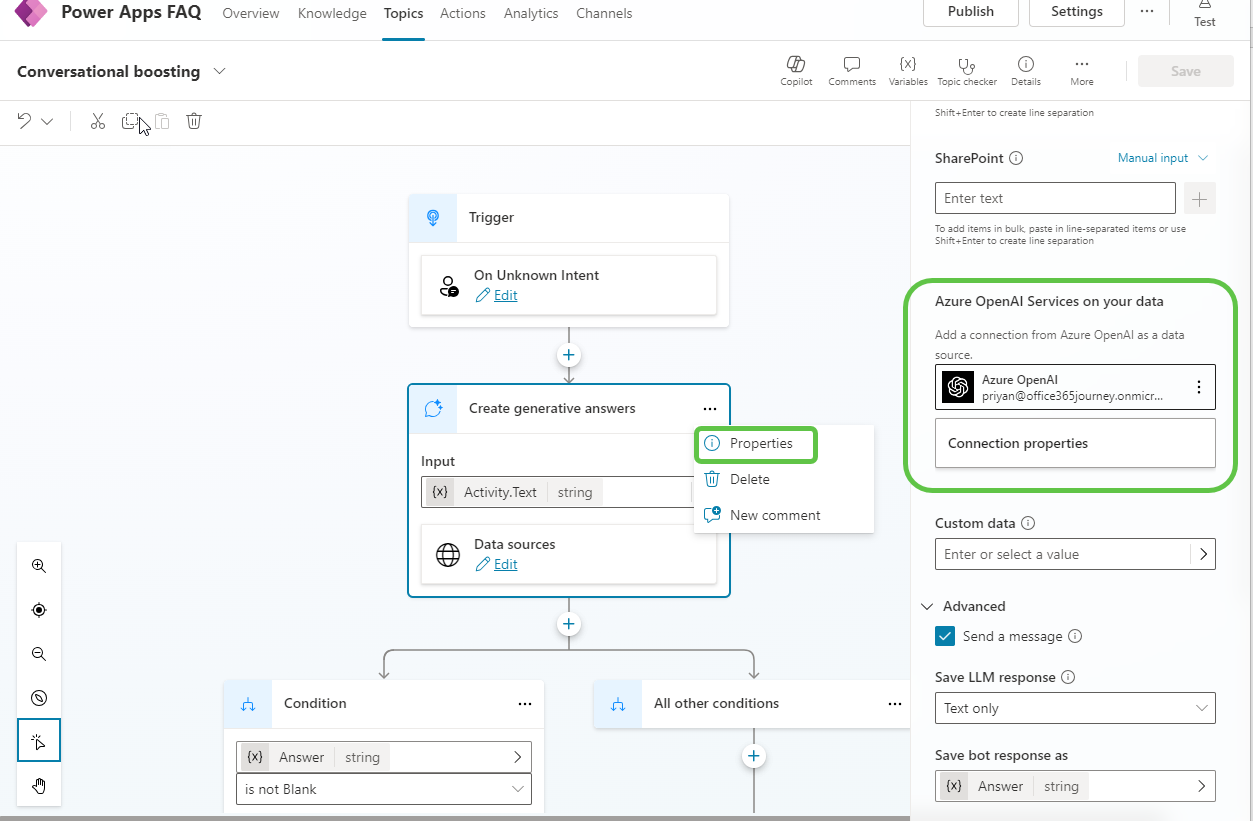
Task: Open the Copilot panel icon
Action: [796, 66]
